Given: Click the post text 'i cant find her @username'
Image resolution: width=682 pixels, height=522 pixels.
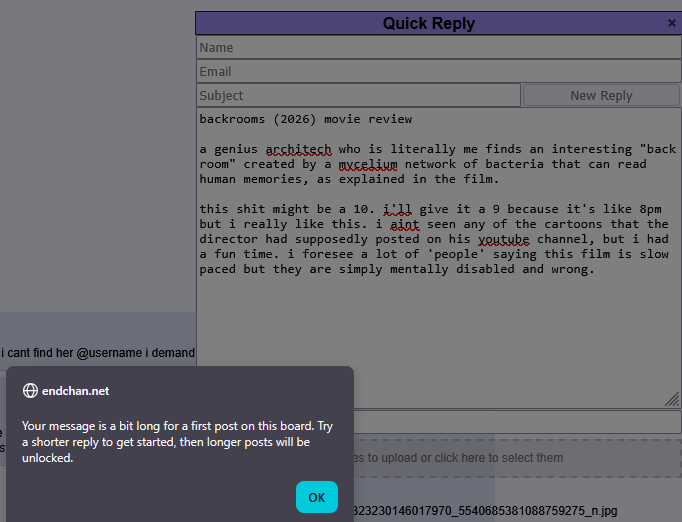Looking at the screenshot, I should point(72,353).
